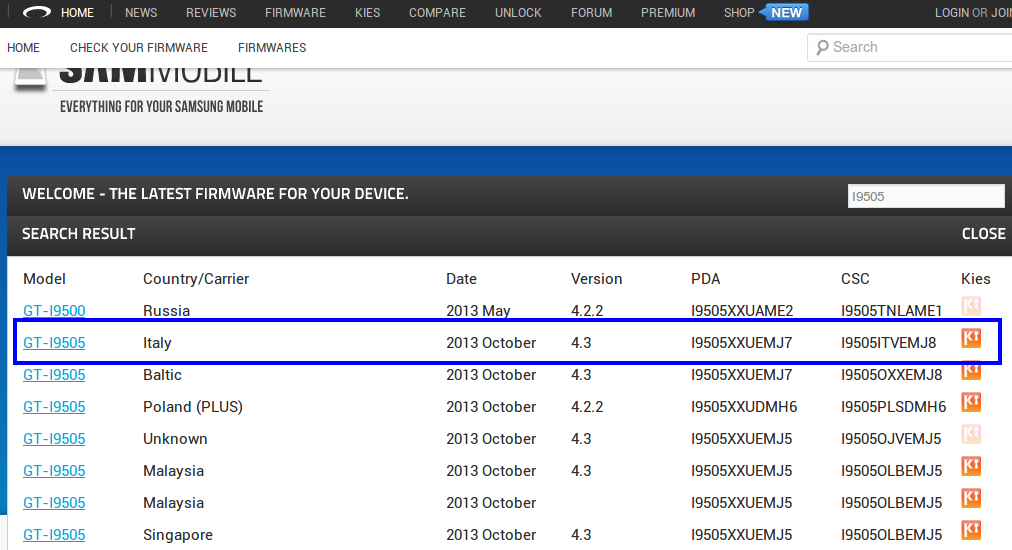Click the top bar HOME item
1012x550 pixels.
point(77,13)
